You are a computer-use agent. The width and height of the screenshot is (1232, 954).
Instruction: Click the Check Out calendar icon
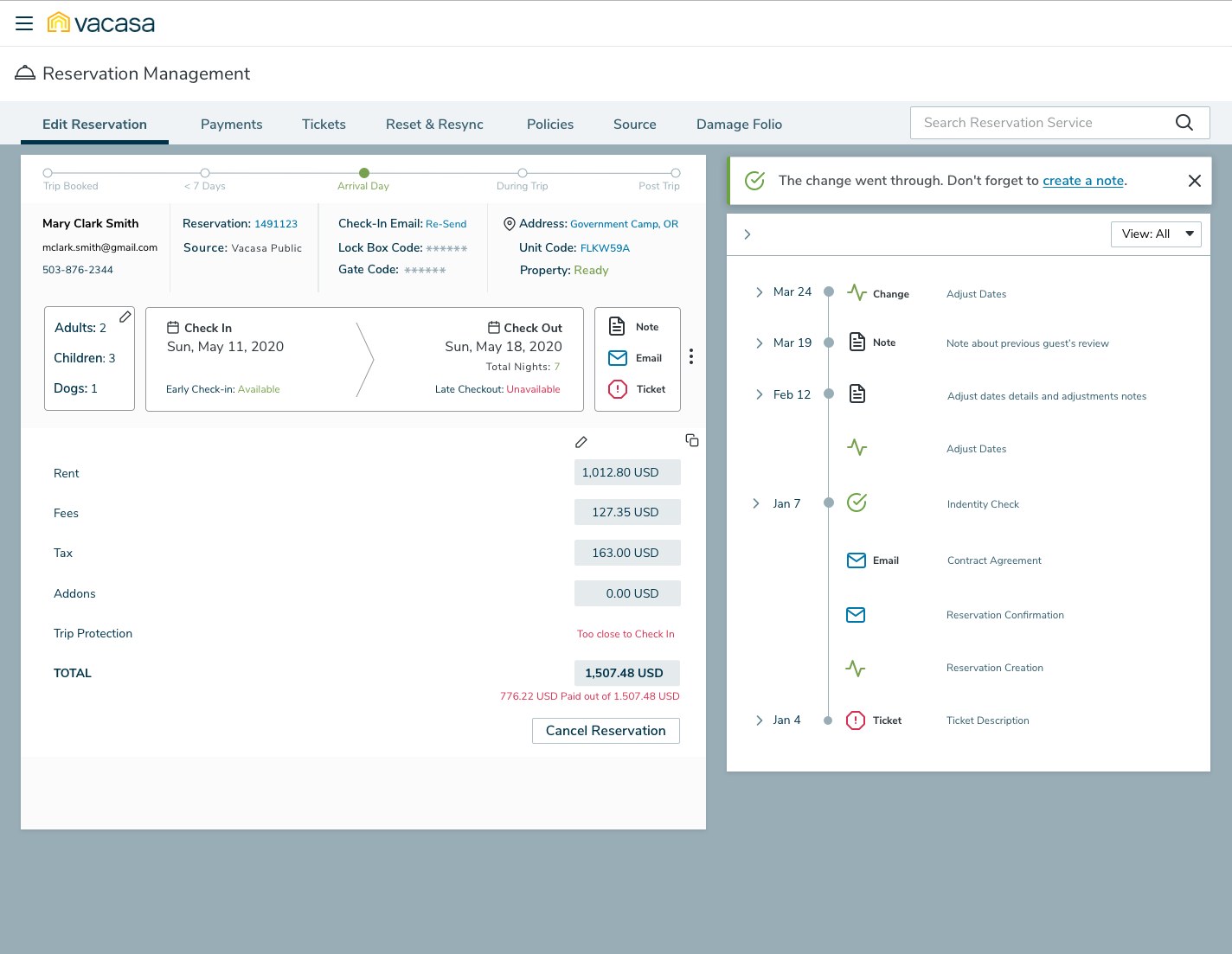pos(494,328)
